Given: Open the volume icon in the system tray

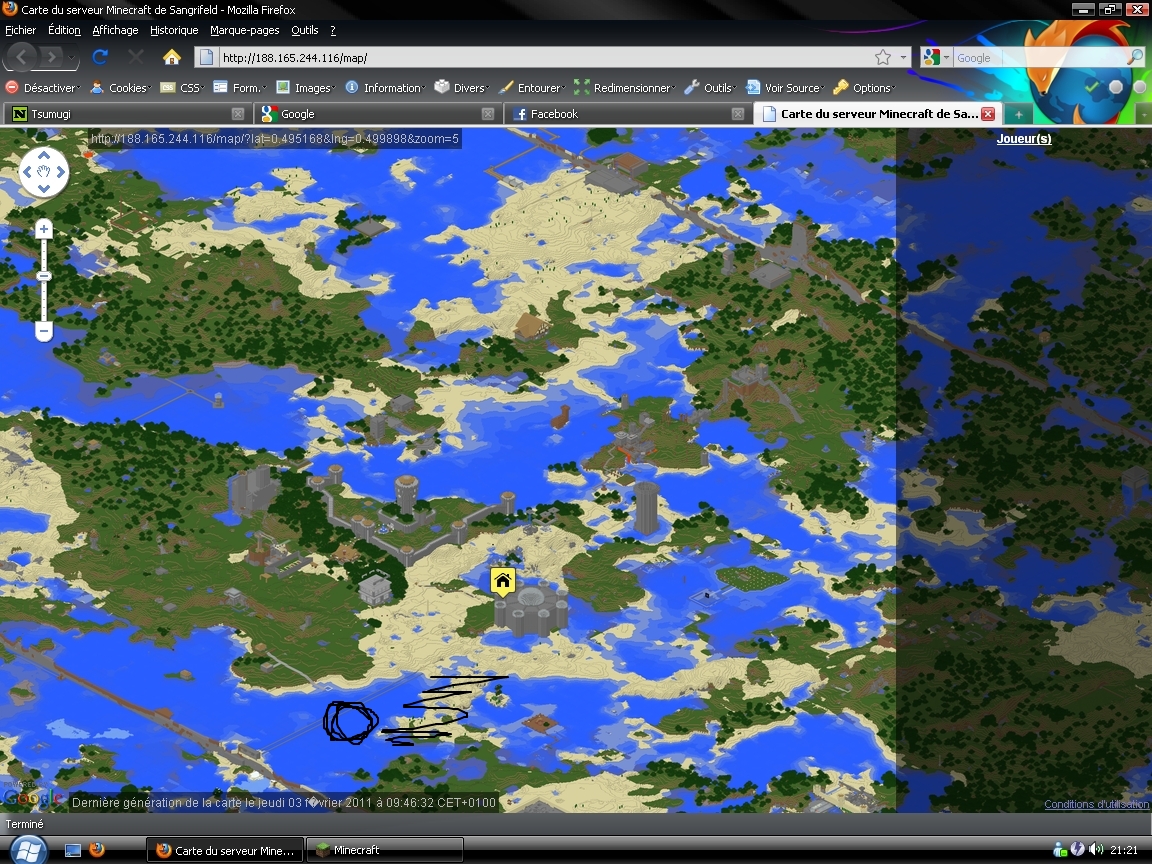Looking at the screenshot, I should (1096, 849).
